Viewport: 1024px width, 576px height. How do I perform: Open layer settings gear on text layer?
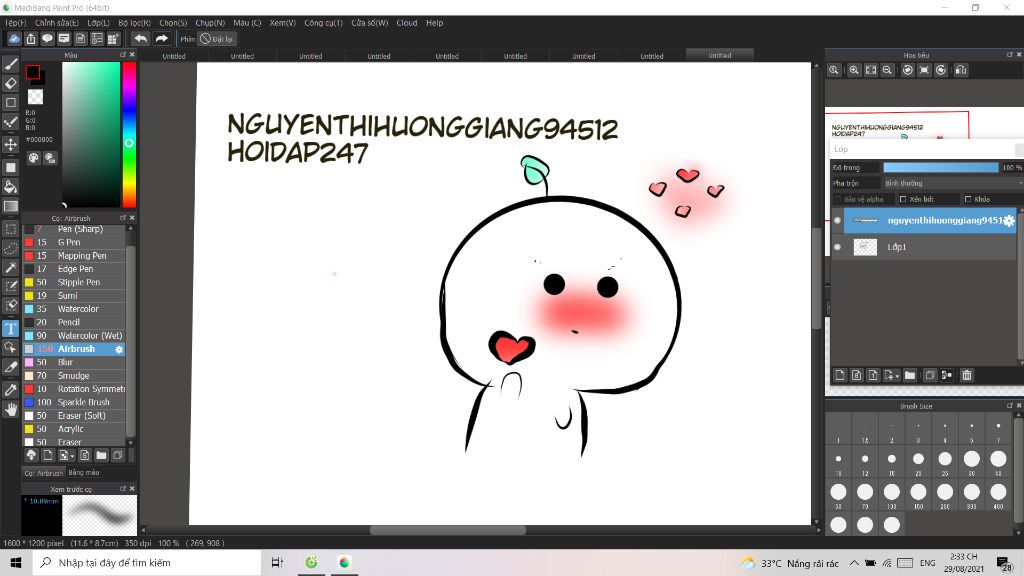click(1009, 221)
